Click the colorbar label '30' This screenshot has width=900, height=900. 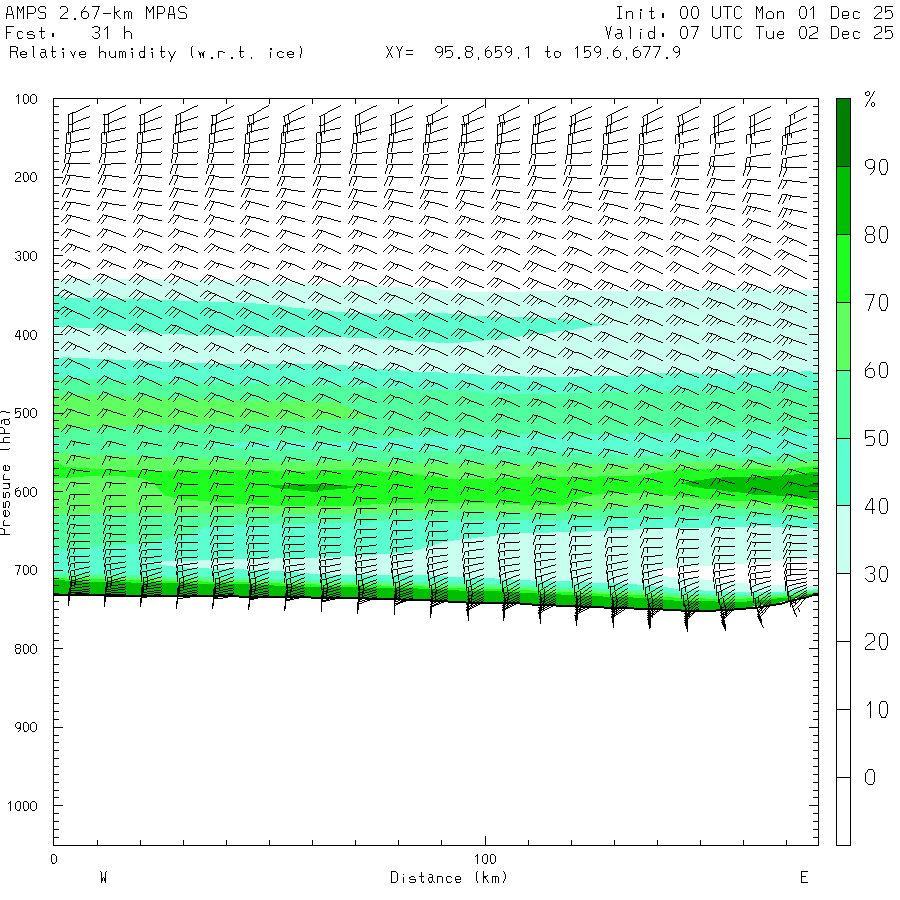click(876, 574)
